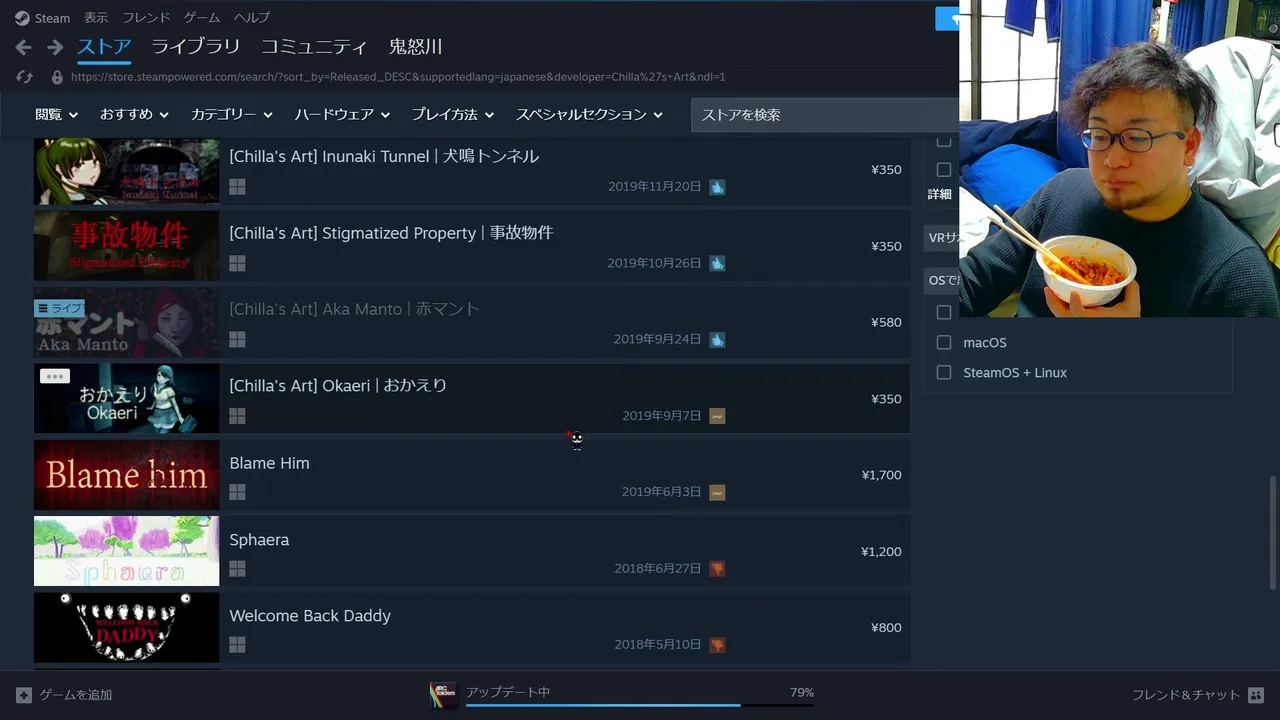Open the ハードウェア dropdown
The height and width of the screenshot is (720, 1280).
click(x=342, y=115)
